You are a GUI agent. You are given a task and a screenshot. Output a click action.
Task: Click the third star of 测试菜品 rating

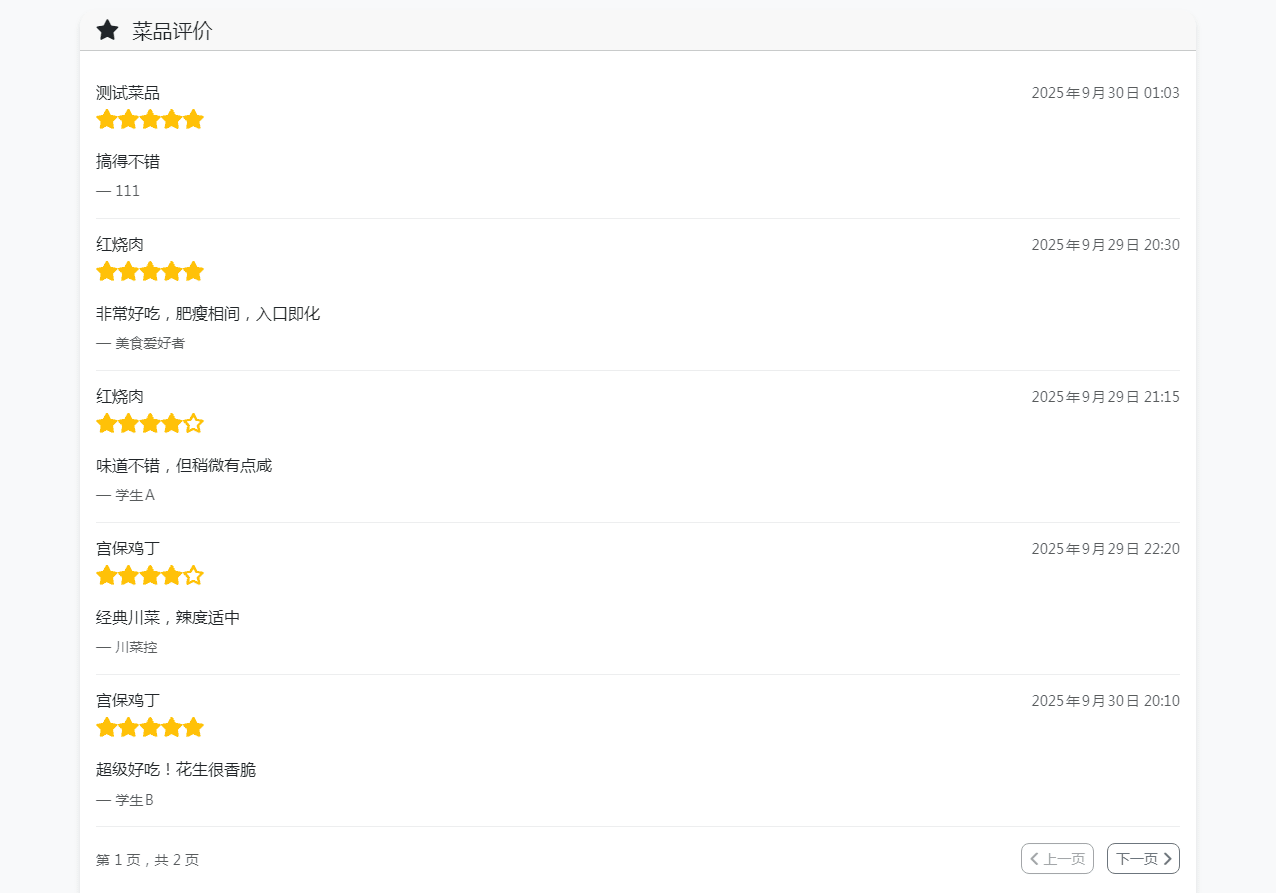pyautogui.click(x=150, y=120)
